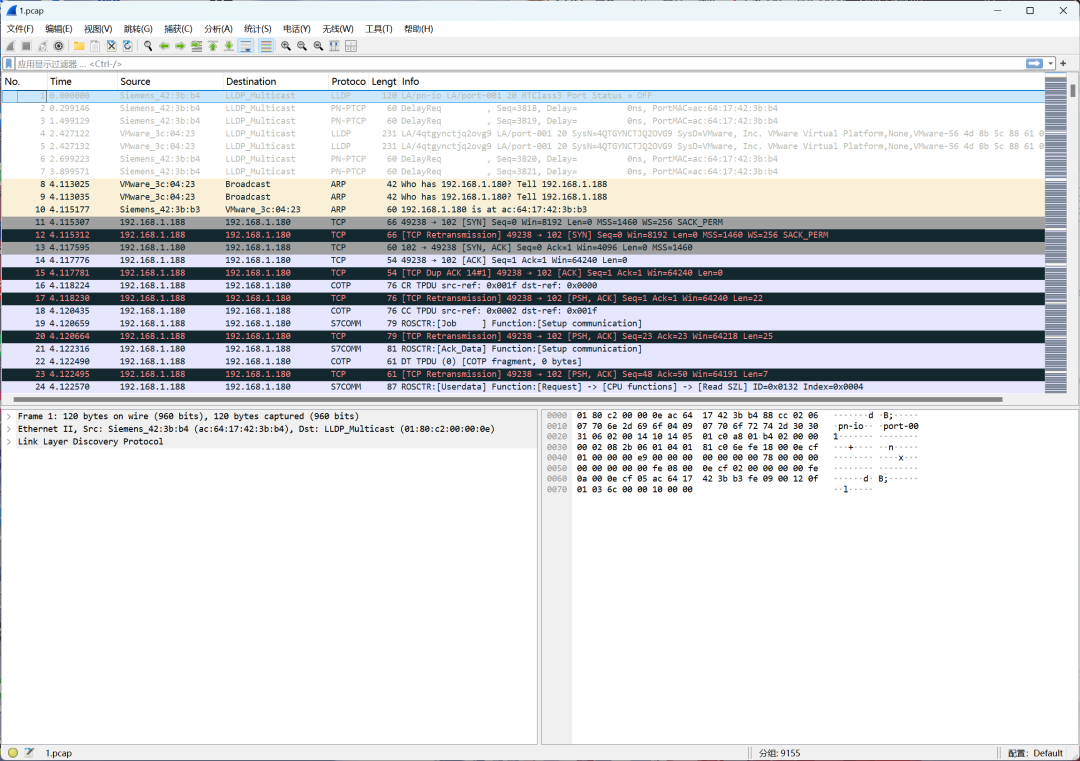Expand Link Layer Discovery Protocol row
This screenshot has width=1080, height=761.
9,441
